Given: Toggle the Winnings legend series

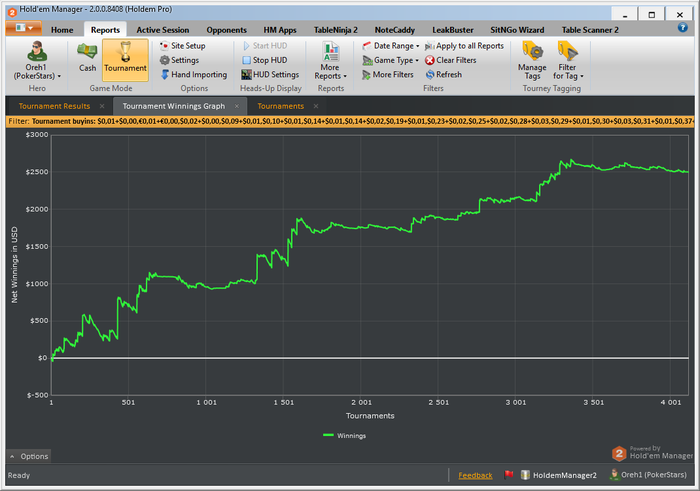Looking at the screenshot, I should [344, 436].
